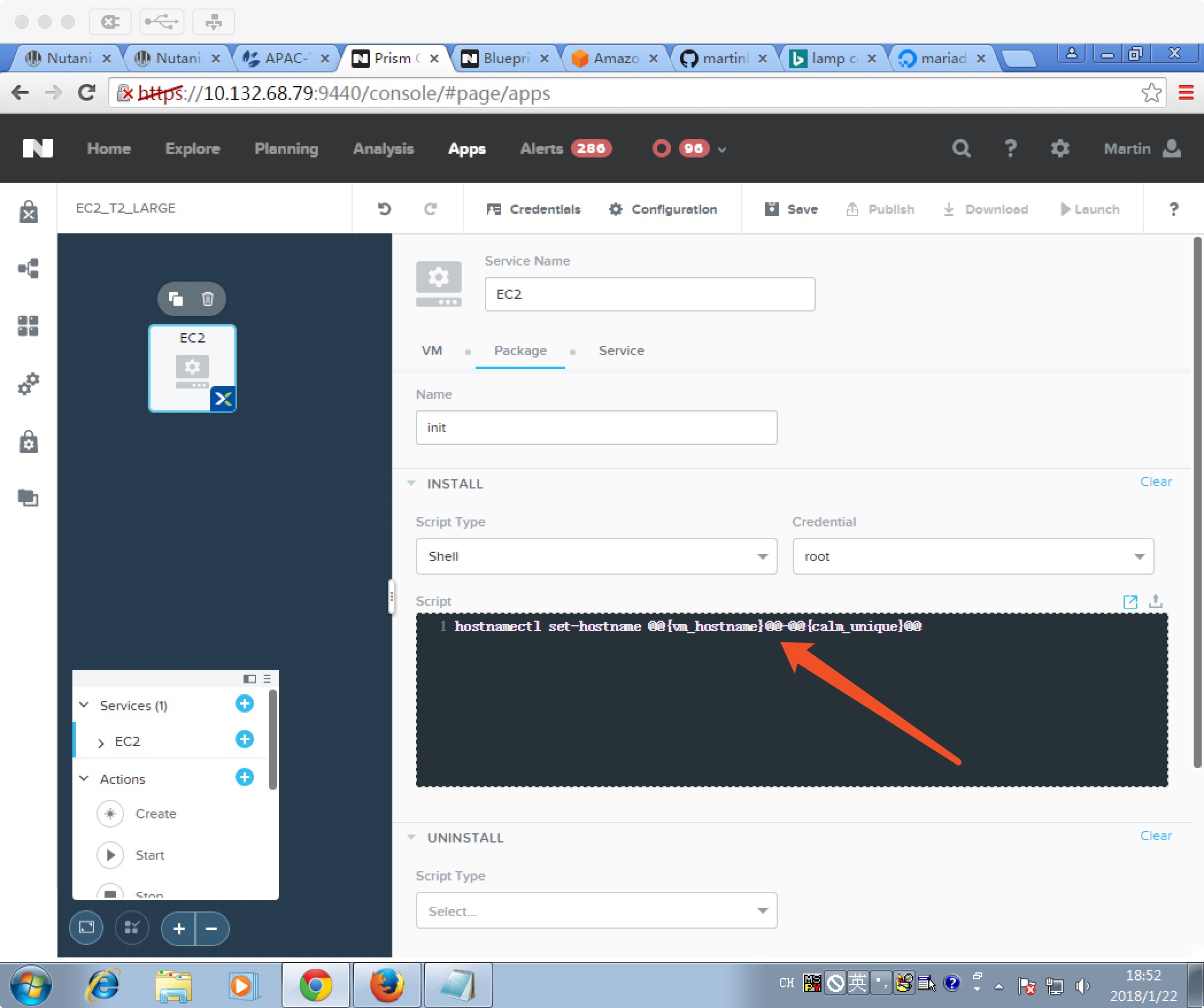Click the Add Service plus icon in panel
This screenshot has width=1204, height=1008.
tap(245, 705)
